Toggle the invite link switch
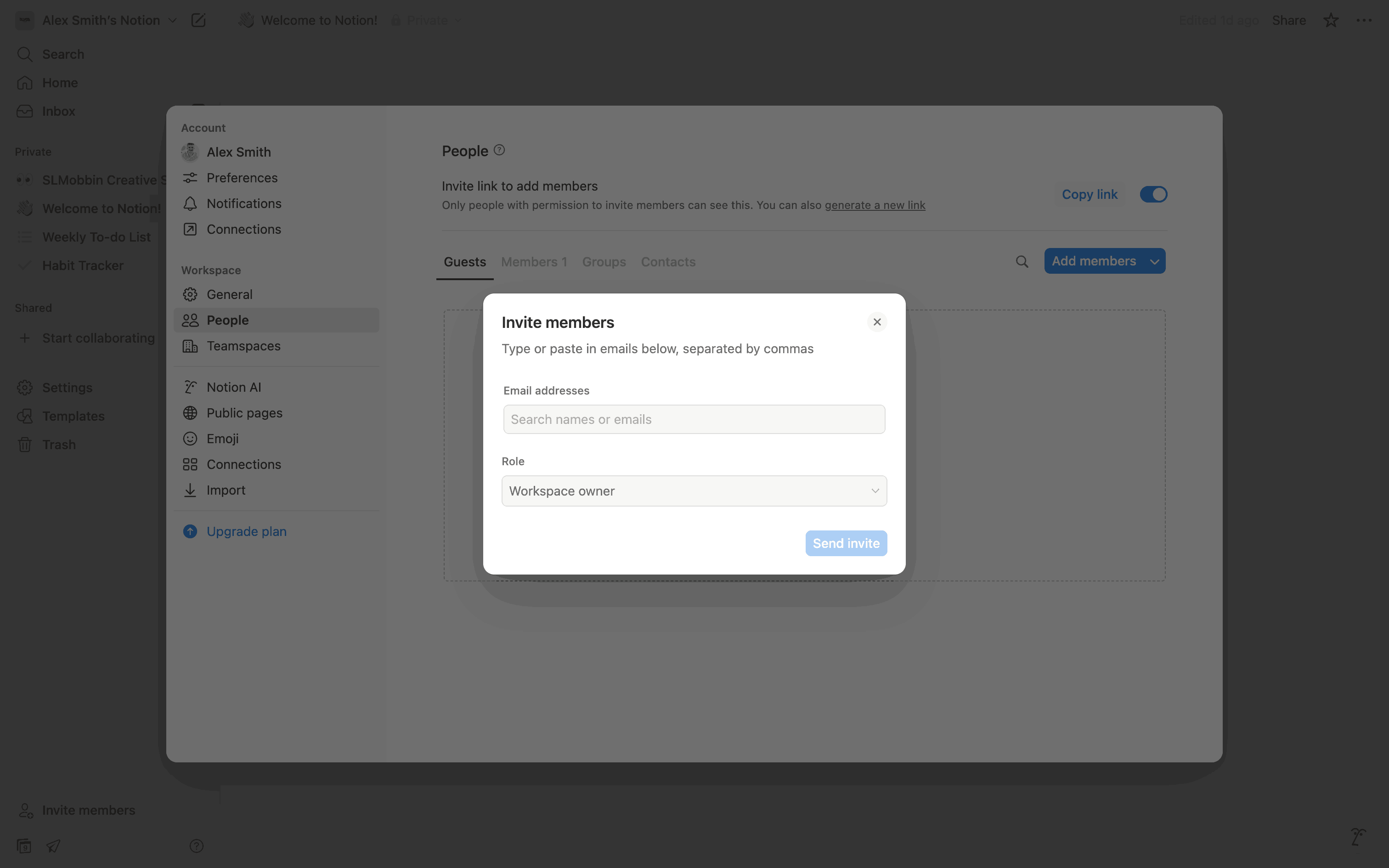The width and height of the screenshot is (1389, 868). [x=1153, y=195]
